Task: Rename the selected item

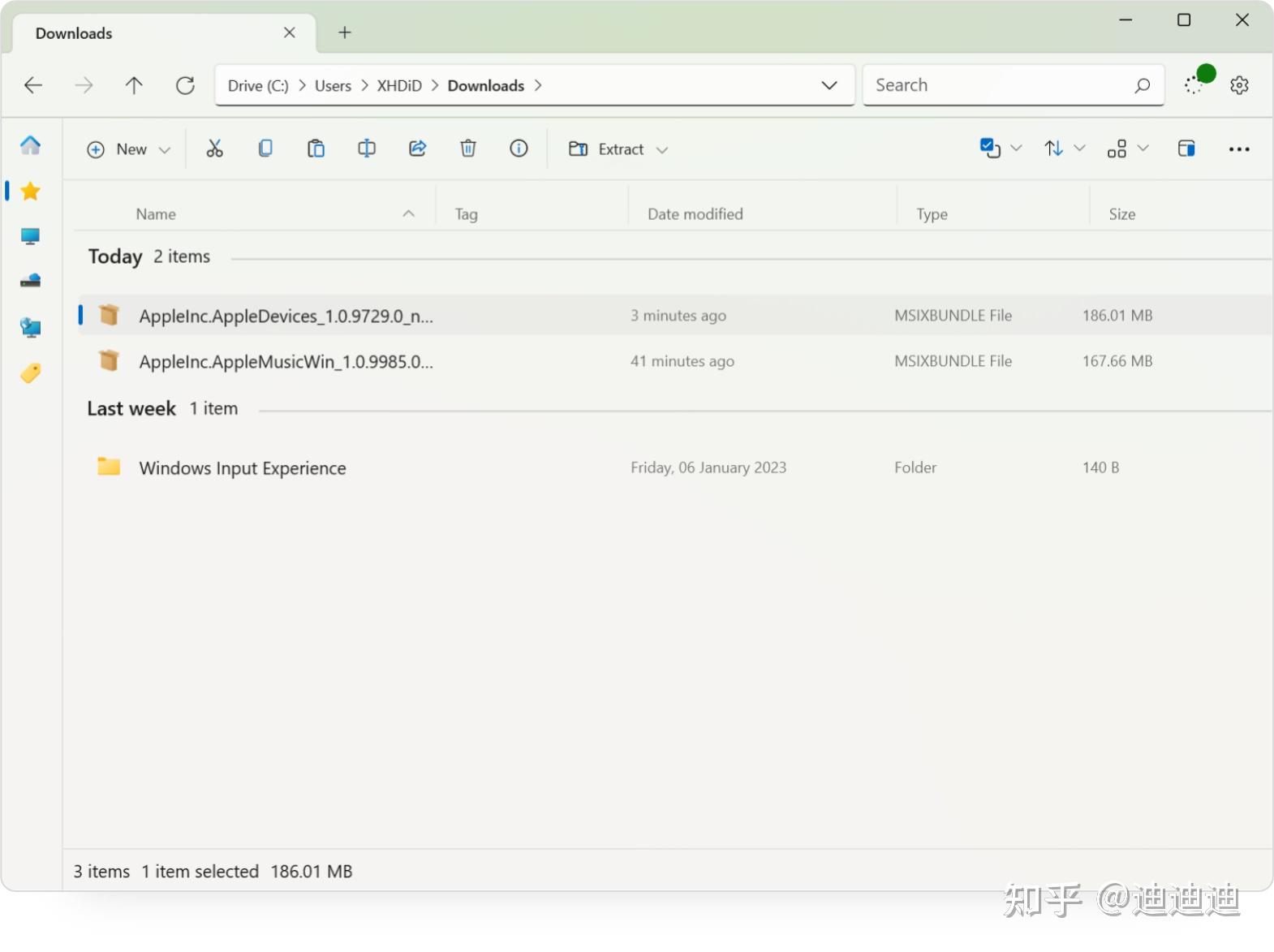Action: pos(367,149)
